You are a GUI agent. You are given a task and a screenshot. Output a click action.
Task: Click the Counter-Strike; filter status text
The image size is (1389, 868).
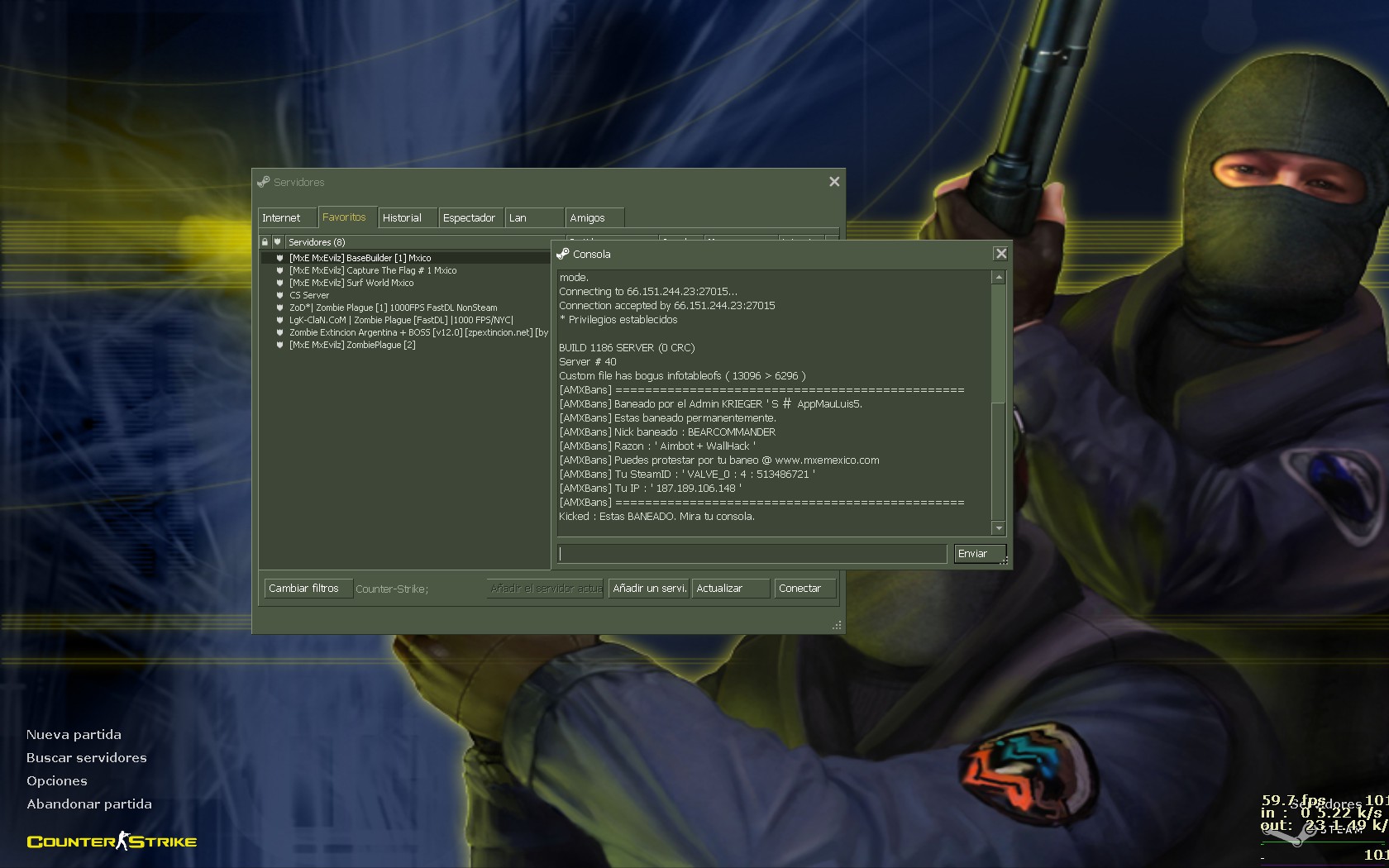[x=392, y=589]
